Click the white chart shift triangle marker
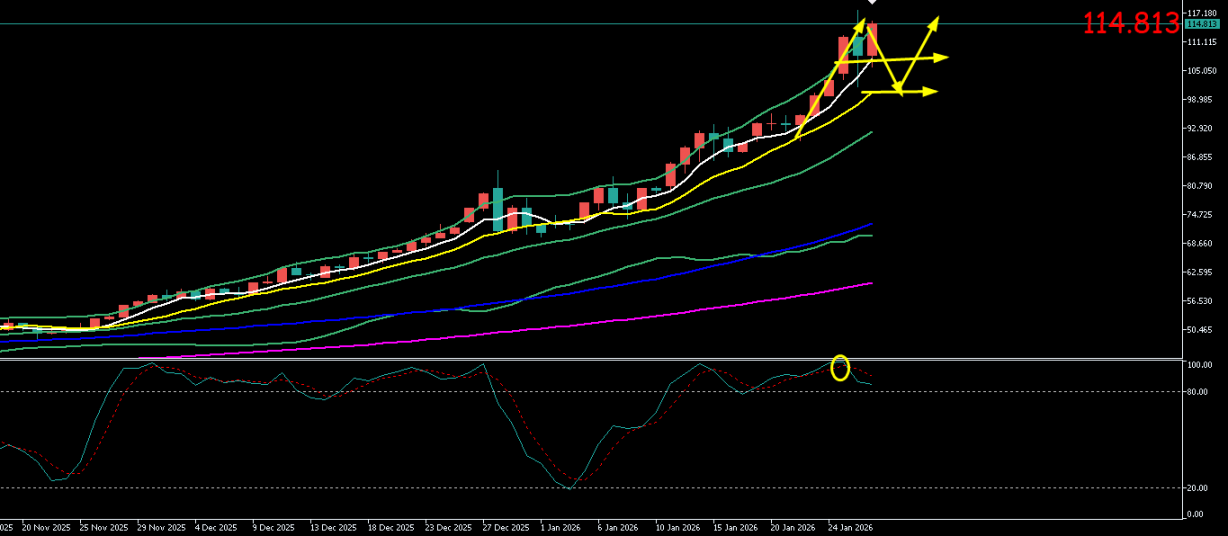This screenshot has width=1228, height=536. [x=870, y=3]
